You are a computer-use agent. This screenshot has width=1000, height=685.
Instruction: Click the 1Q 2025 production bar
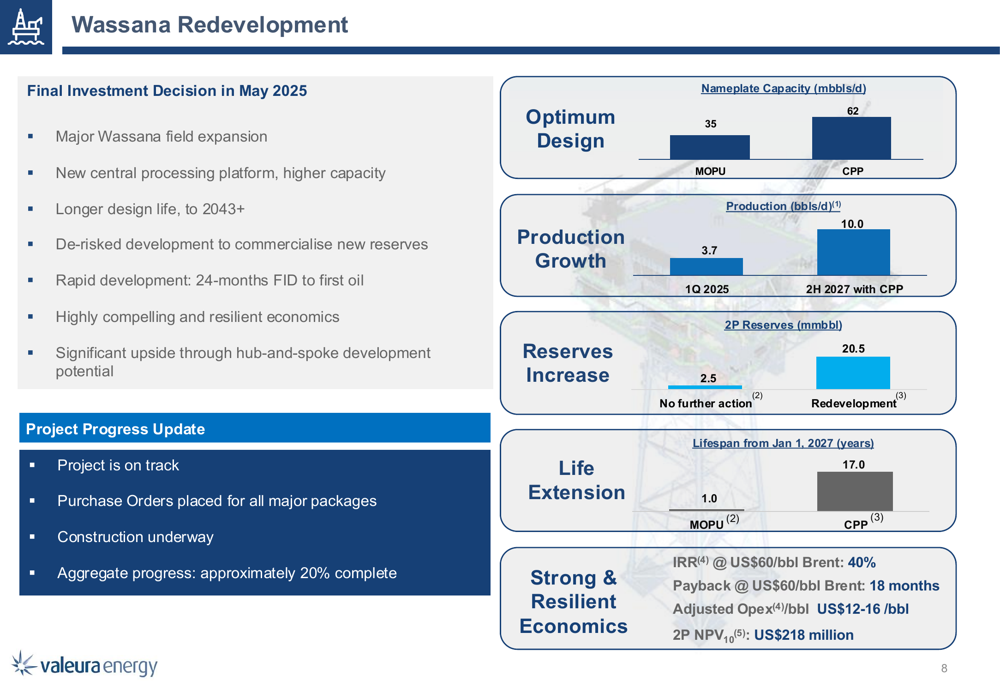[706, 267]
